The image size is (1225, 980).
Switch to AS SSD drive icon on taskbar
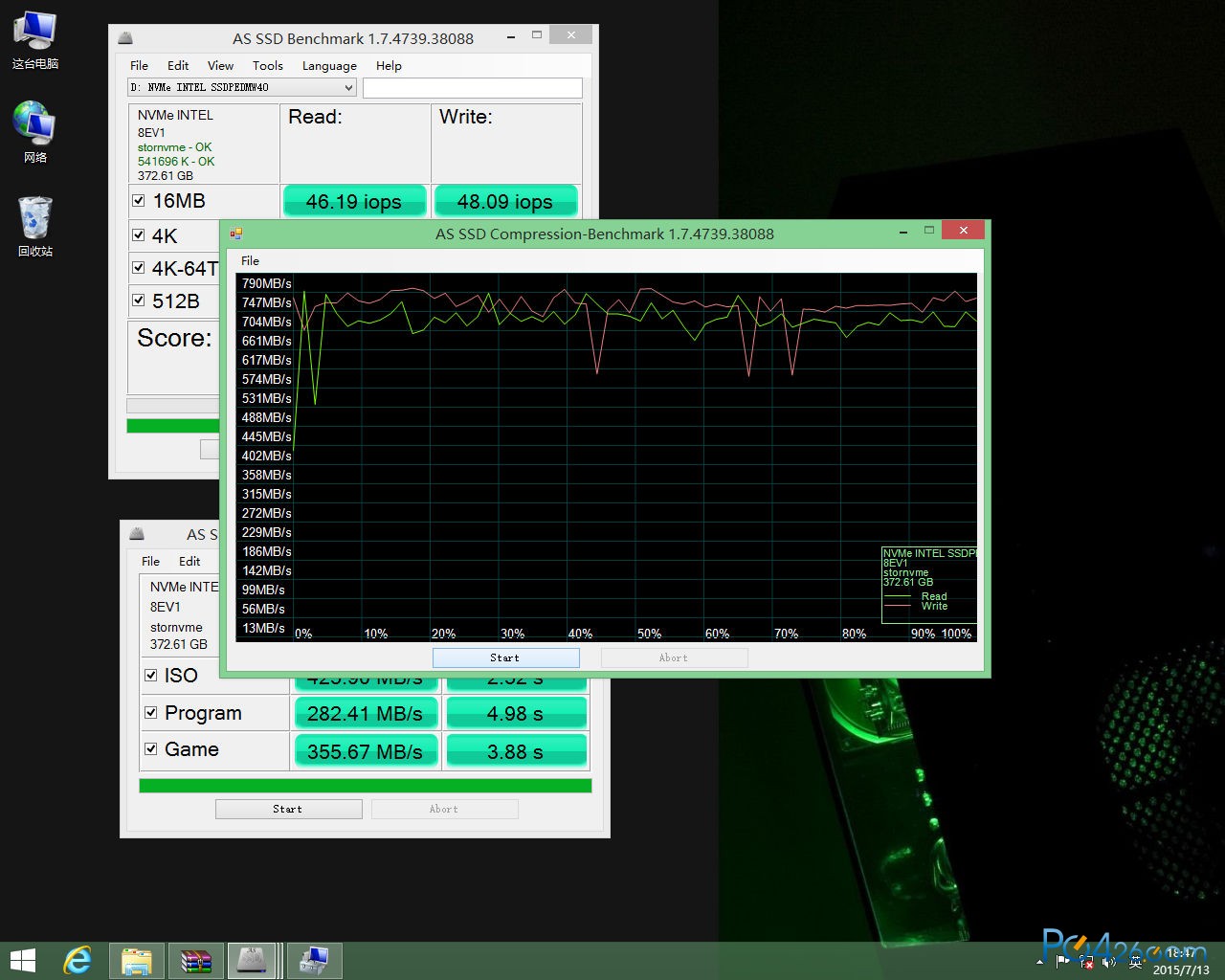coord(253,960)
